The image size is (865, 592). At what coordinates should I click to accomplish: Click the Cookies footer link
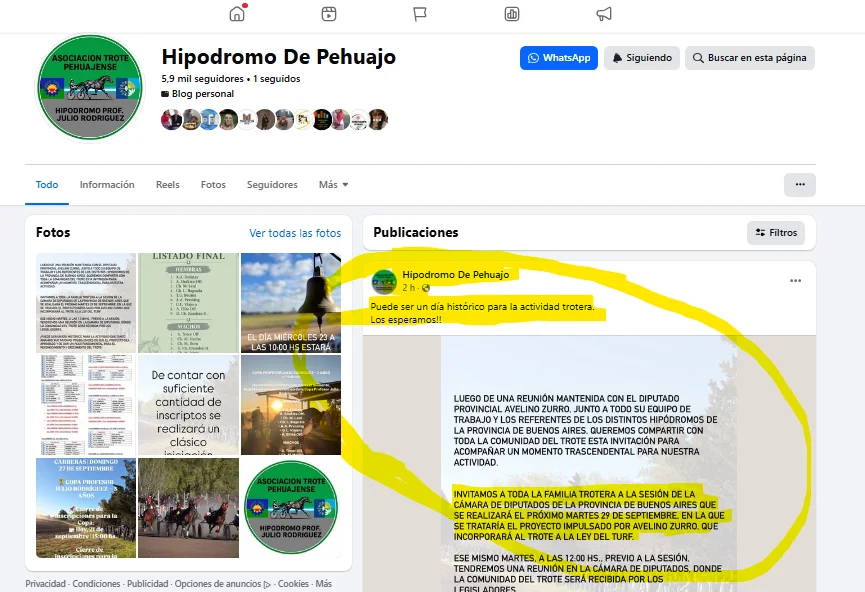click(x=293, y=584)
